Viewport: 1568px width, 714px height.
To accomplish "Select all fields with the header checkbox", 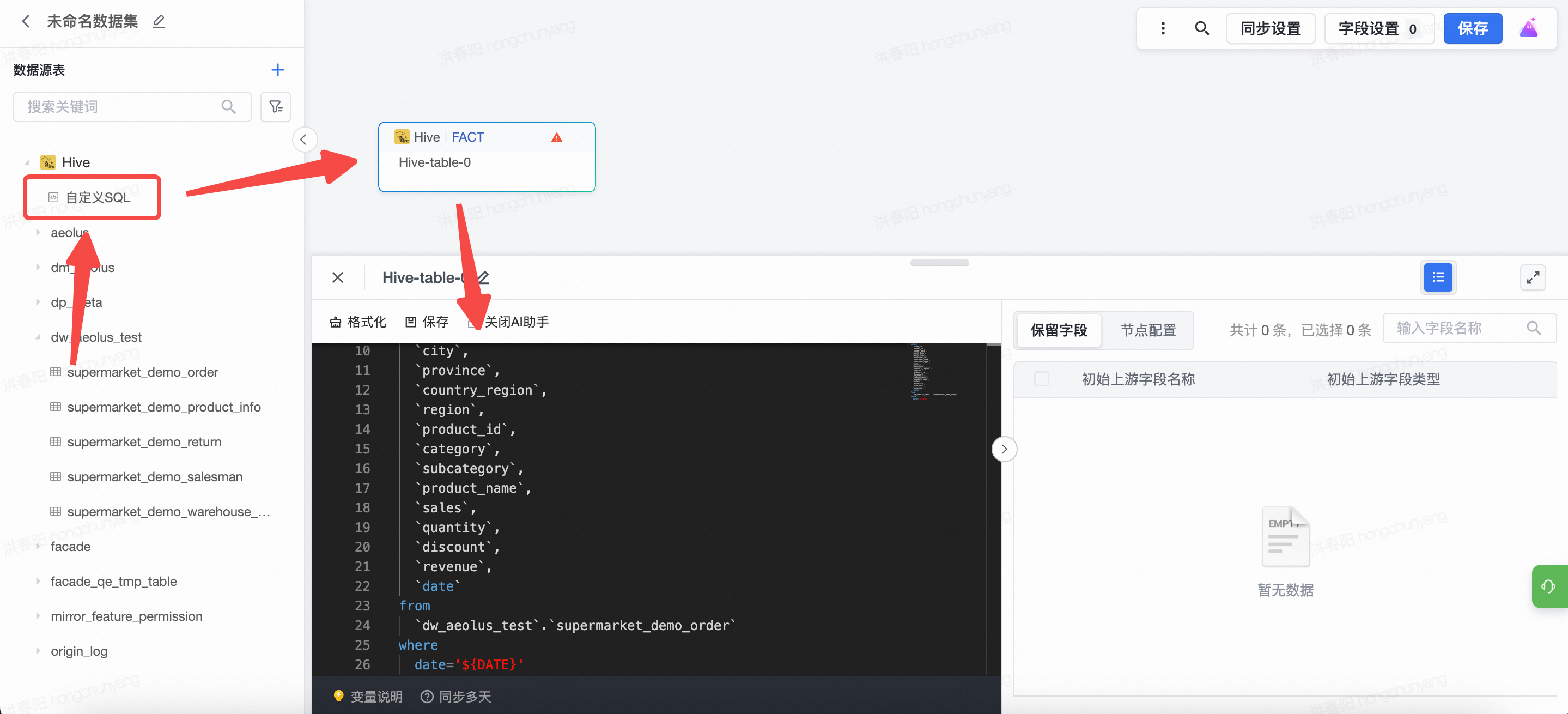I will coord(1042,379).
